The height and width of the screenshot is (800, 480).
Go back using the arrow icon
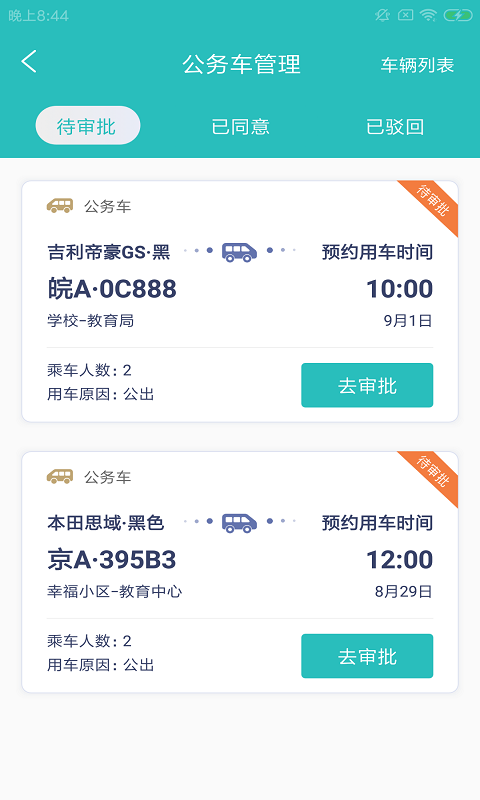[29, 62]
